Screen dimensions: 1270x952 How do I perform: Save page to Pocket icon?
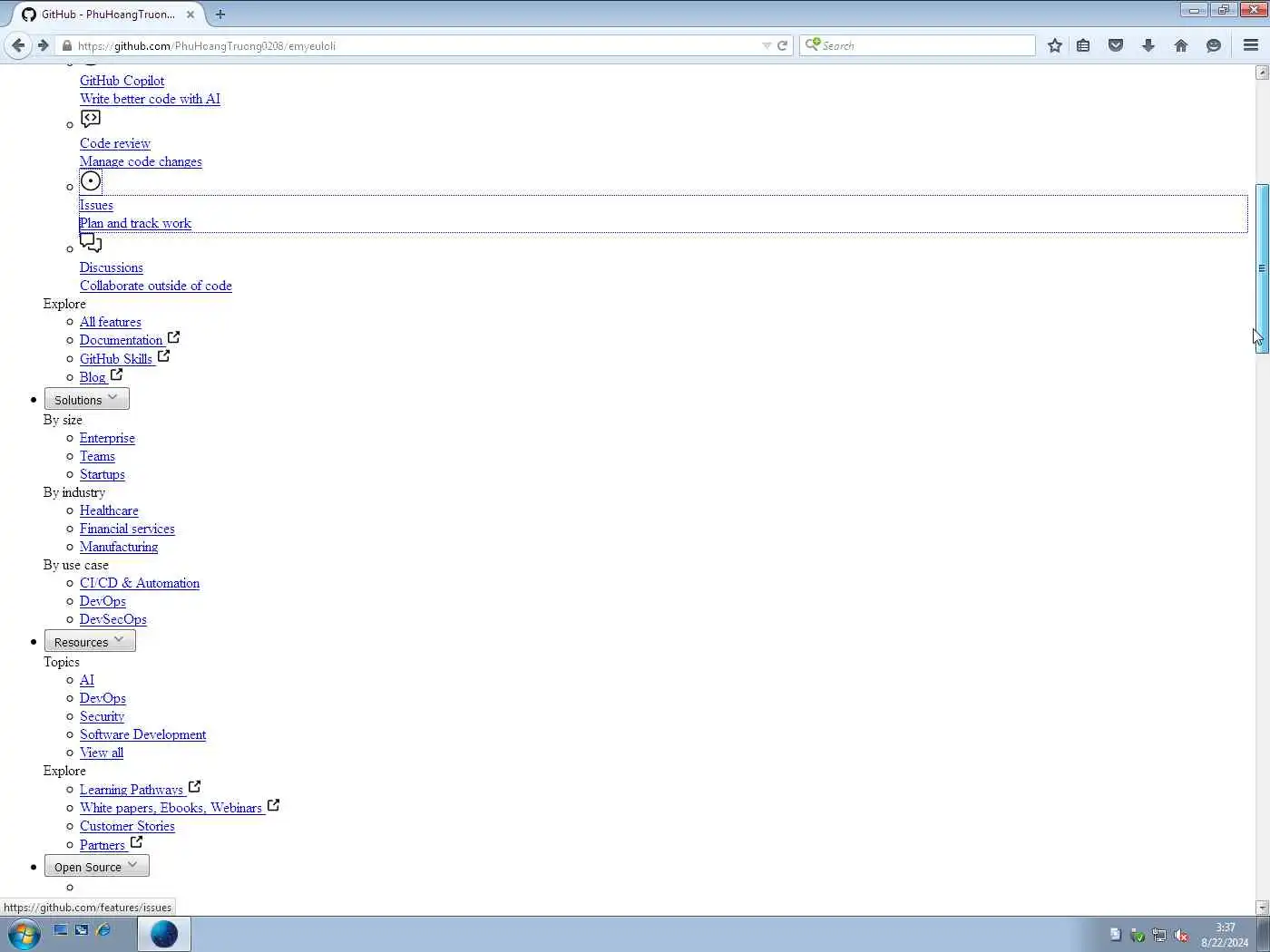[x=1116, y=45]
